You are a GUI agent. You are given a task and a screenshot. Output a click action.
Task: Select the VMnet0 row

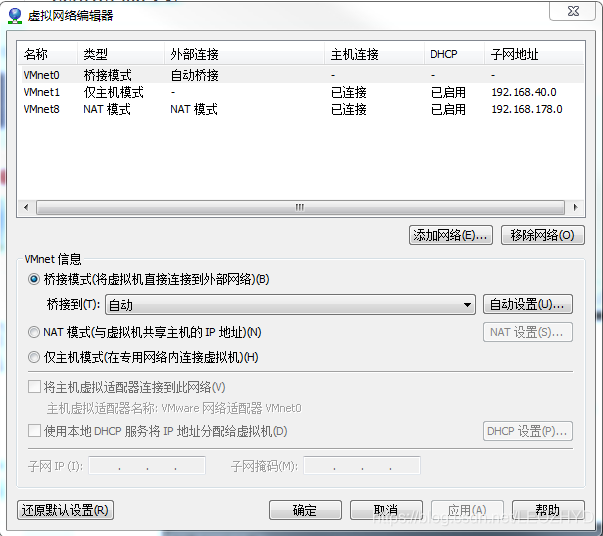pos(301,75)
